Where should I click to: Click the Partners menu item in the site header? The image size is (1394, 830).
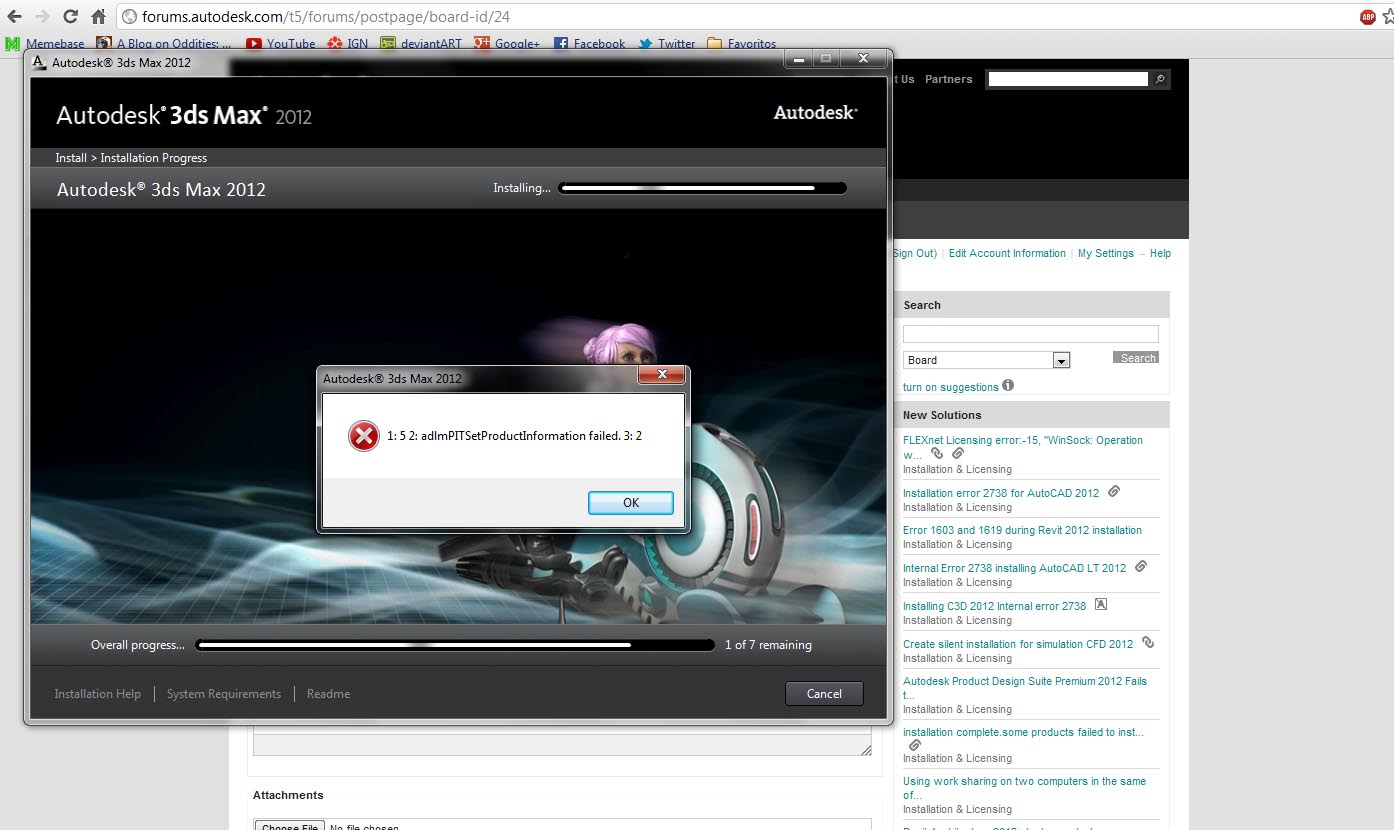[x=948, y=79]
